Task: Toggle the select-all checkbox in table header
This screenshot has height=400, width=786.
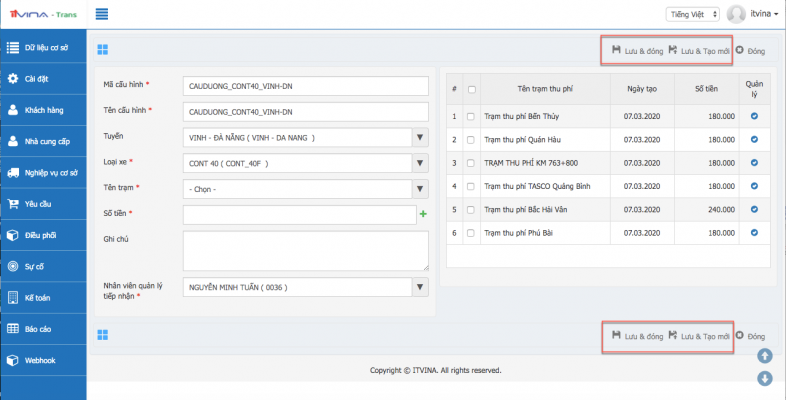Action: coord(472,90)
